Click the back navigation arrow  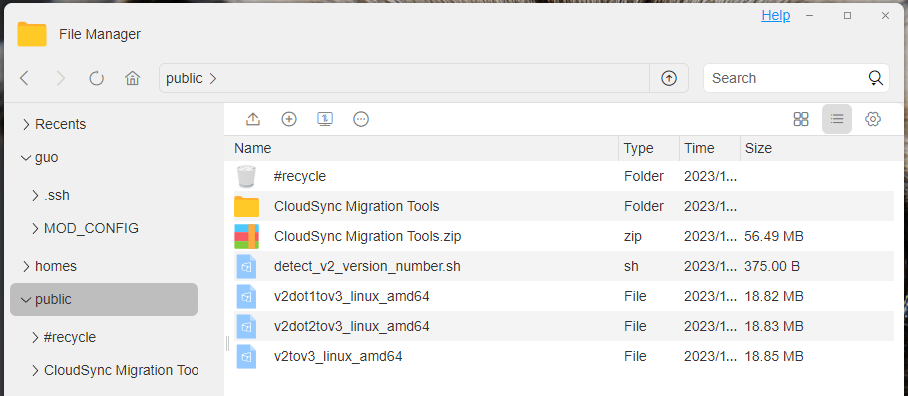pos(24,78)
